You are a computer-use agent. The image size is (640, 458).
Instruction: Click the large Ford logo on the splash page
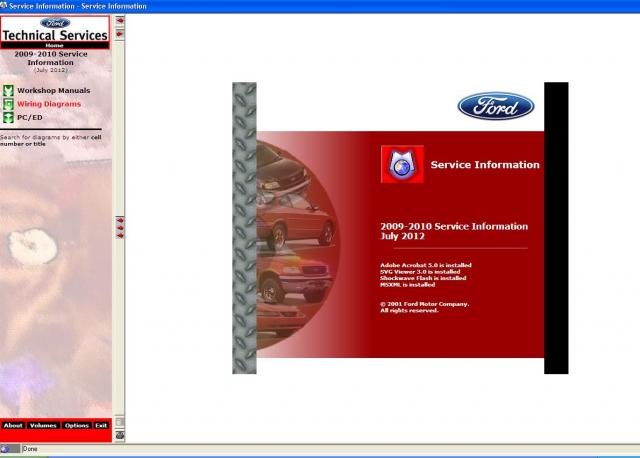[x=496, y=106]
